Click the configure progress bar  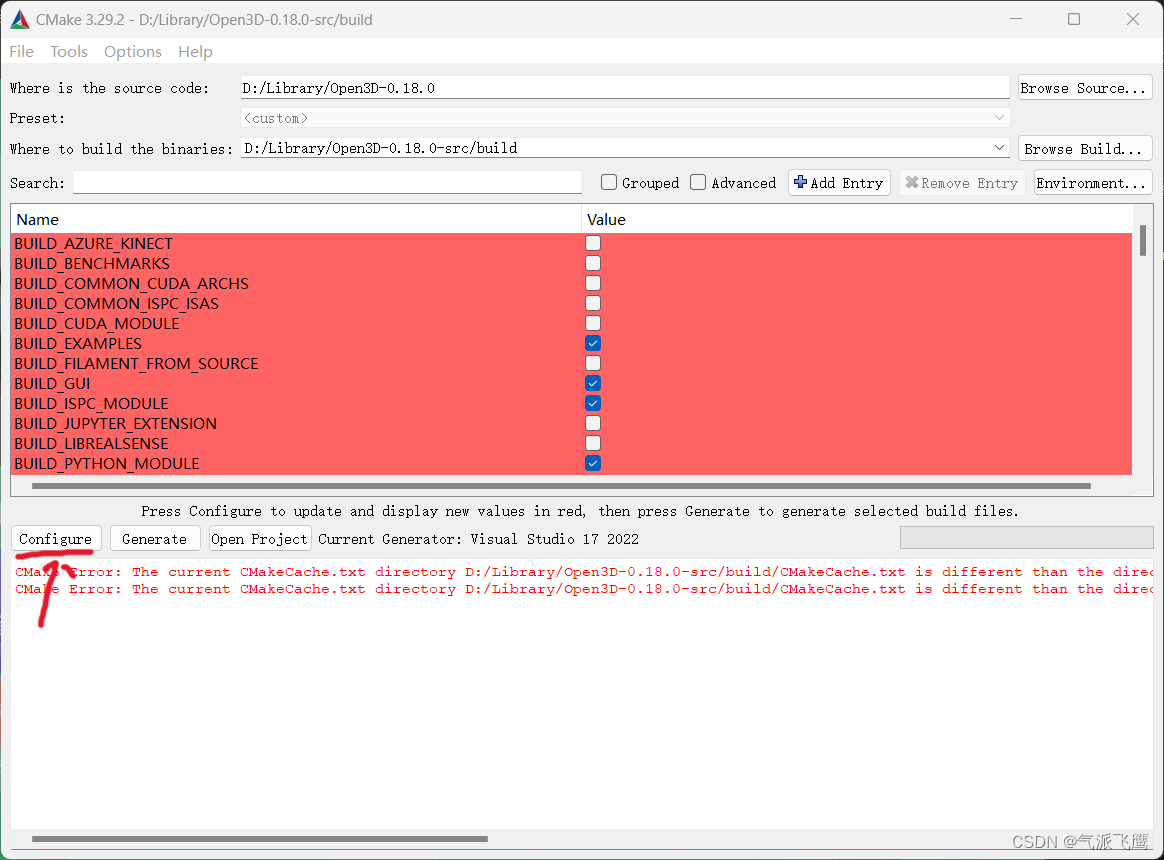coord(1027,538)
